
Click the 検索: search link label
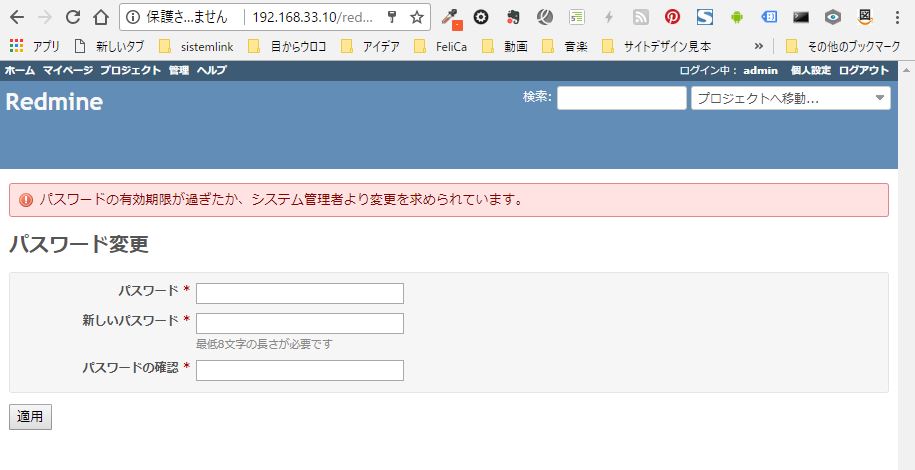[x=537, y=97]
